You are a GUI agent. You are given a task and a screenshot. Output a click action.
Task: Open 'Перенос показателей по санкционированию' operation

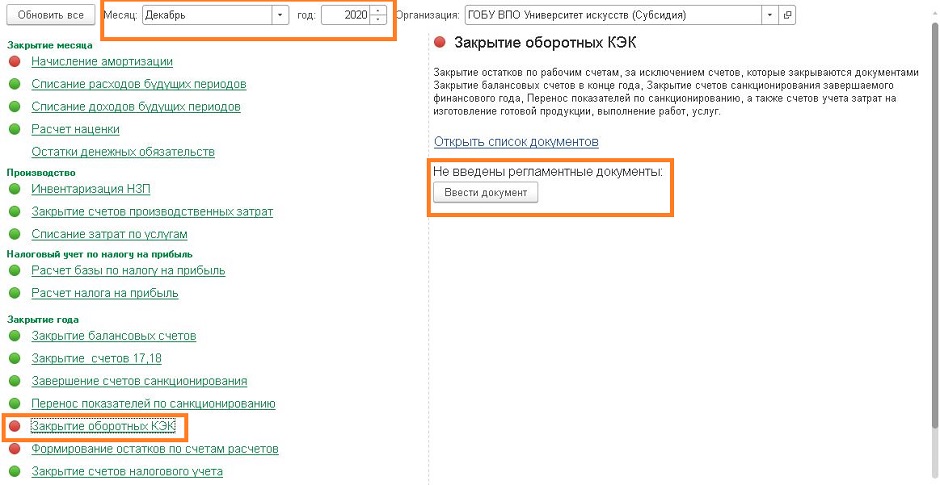(153, 404)
